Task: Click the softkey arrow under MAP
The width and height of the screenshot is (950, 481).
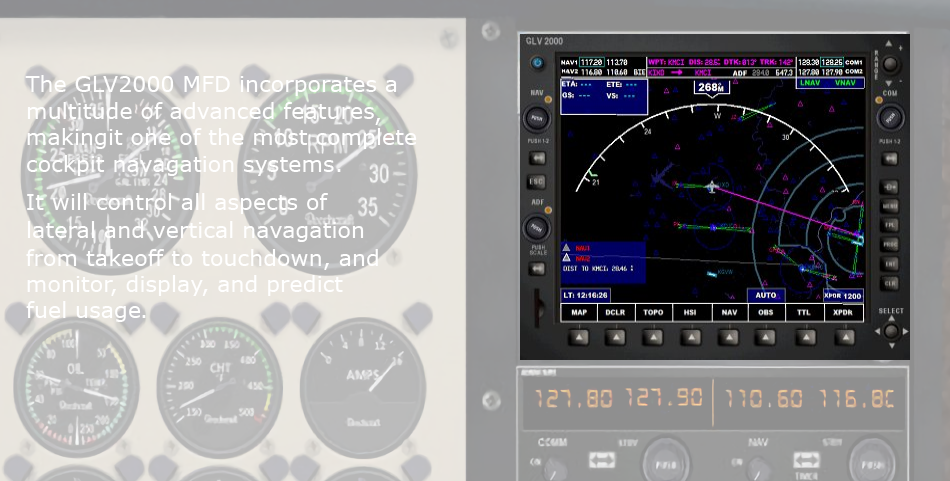Action: [x=579, y=337]
